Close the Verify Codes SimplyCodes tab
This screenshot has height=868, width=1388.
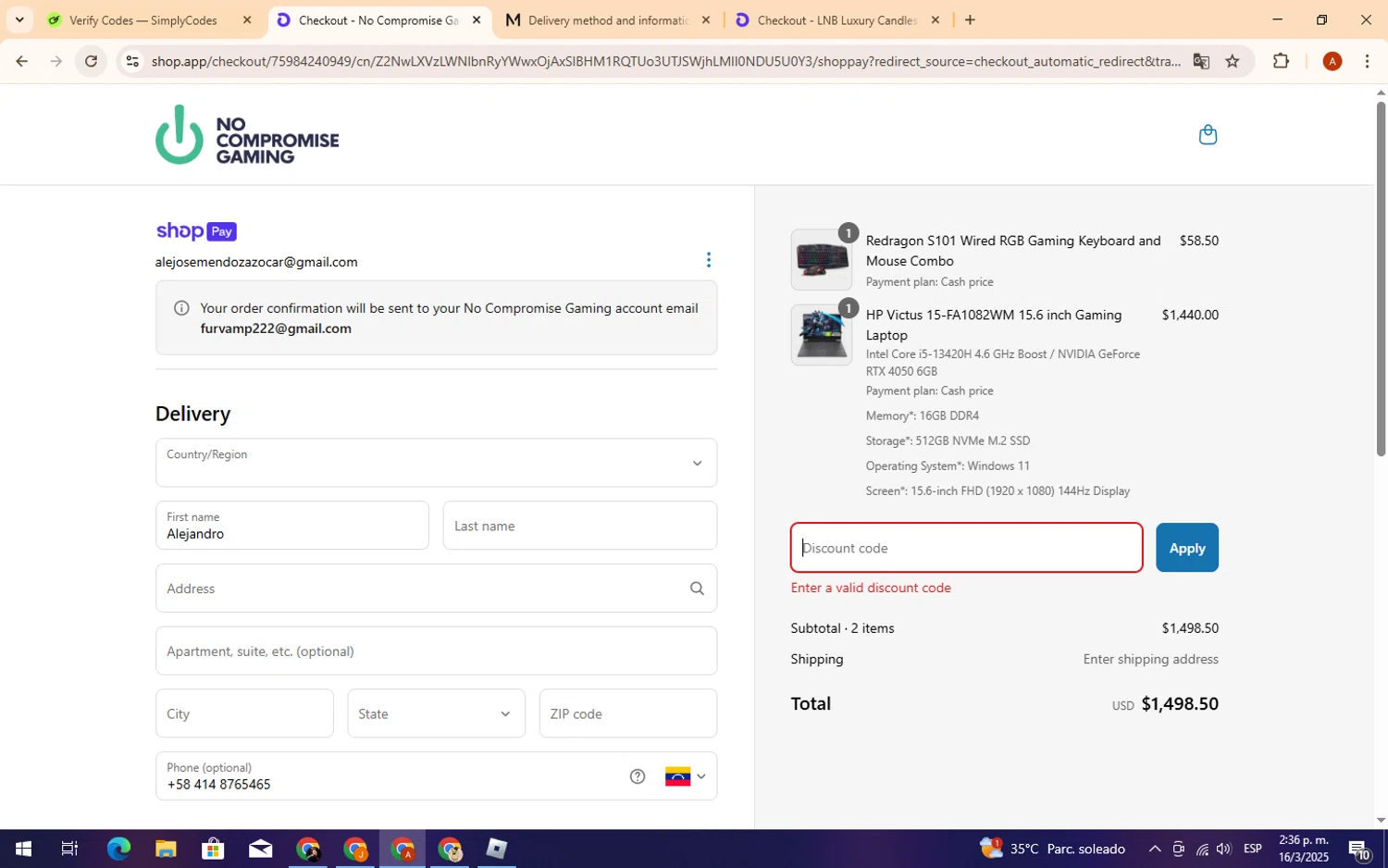click(x=247, y=19)
